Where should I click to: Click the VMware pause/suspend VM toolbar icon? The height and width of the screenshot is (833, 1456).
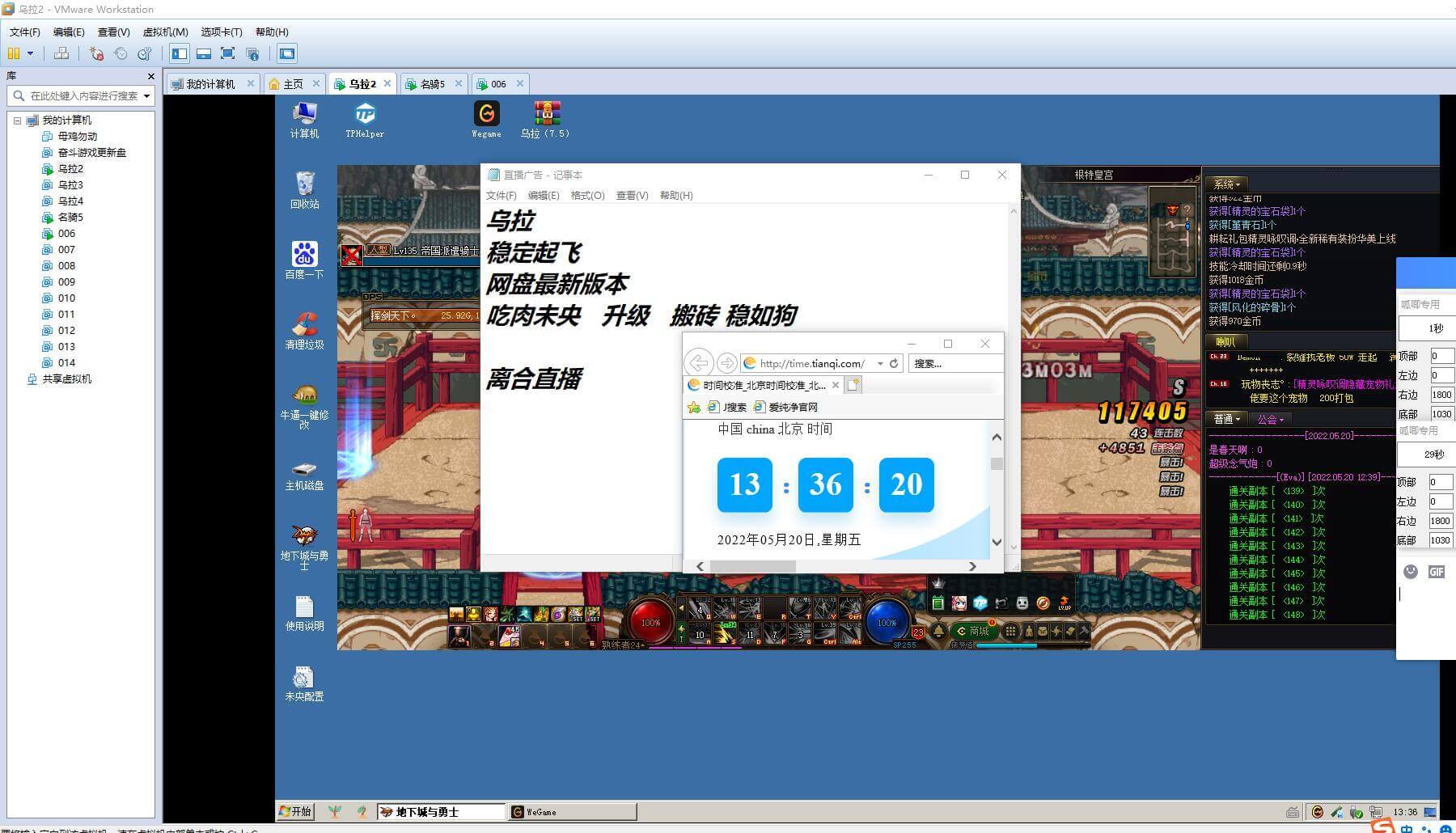point(14,53)
